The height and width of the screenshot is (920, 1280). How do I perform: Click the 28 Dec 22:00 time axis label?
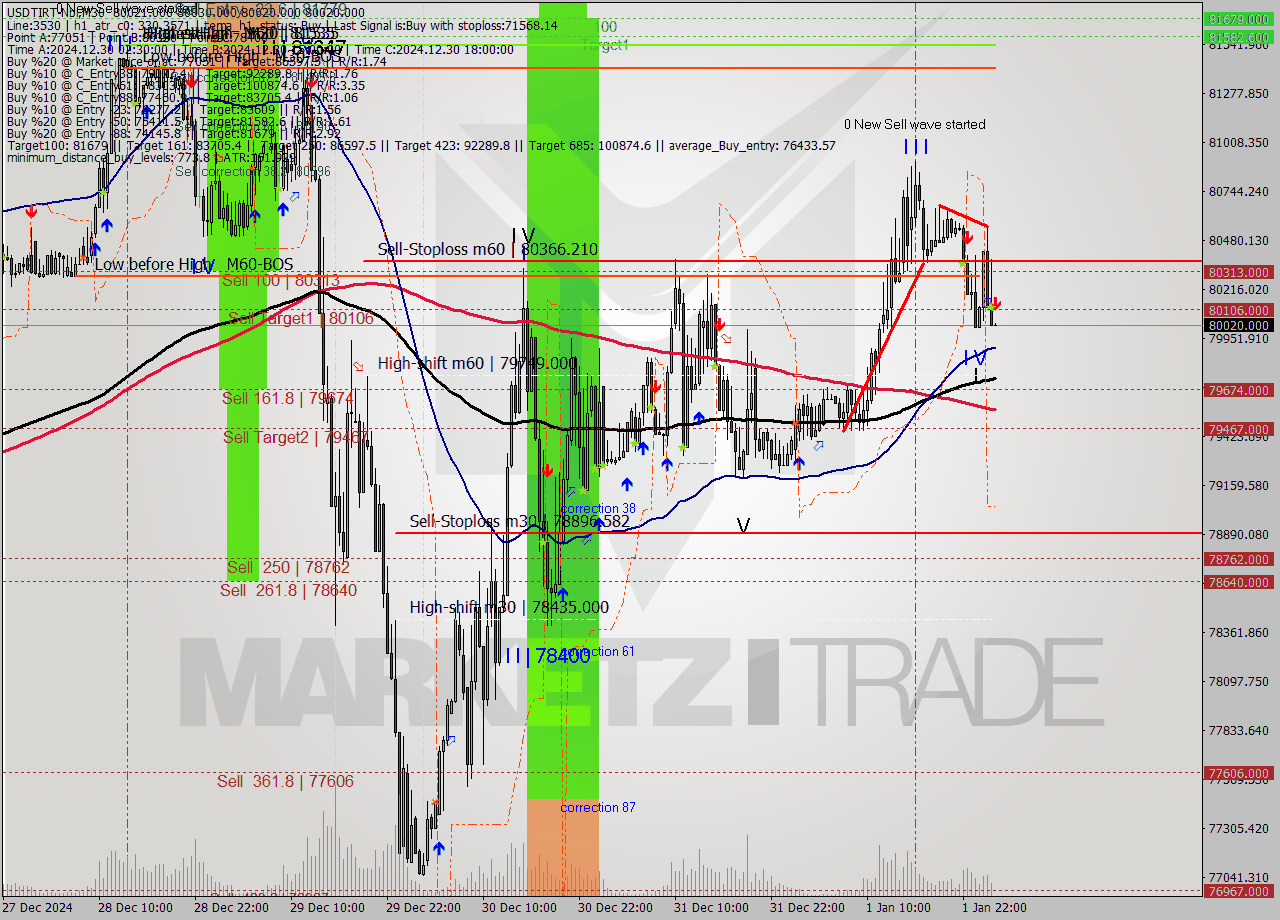click(x=231, y=908)
